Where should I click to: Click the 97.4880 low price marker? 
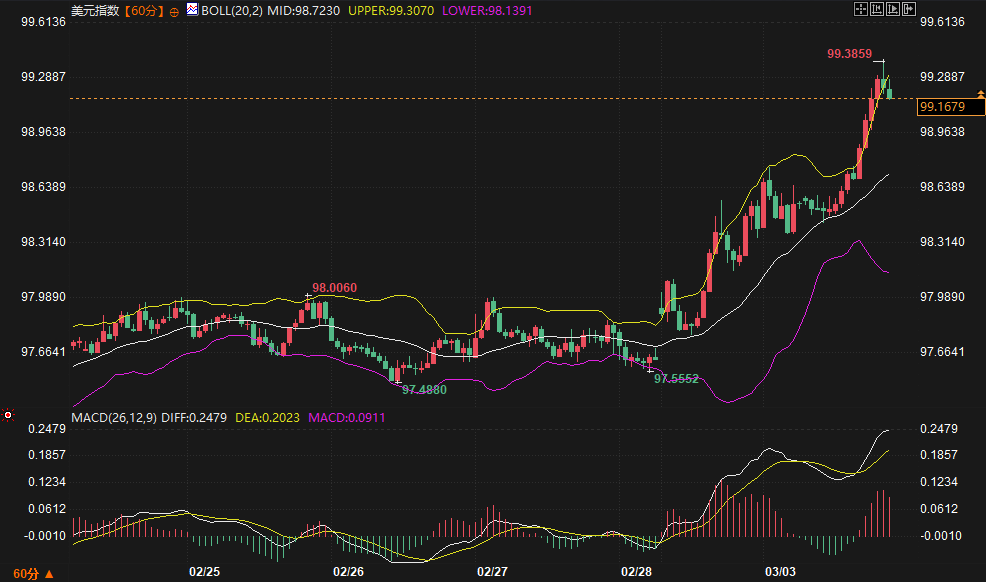click(x=424, y=390)
